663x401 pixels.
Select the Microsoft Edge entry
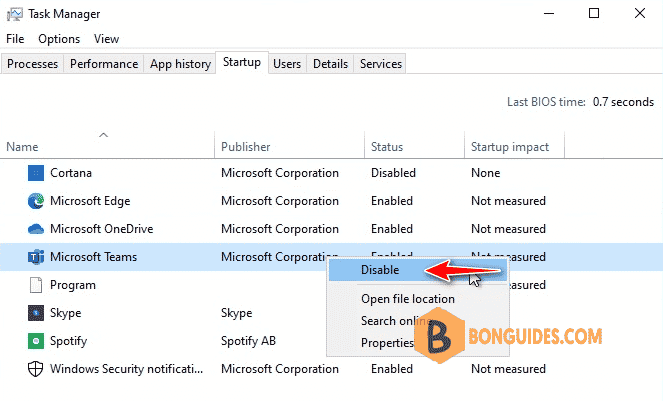click(x=90, y=201)
